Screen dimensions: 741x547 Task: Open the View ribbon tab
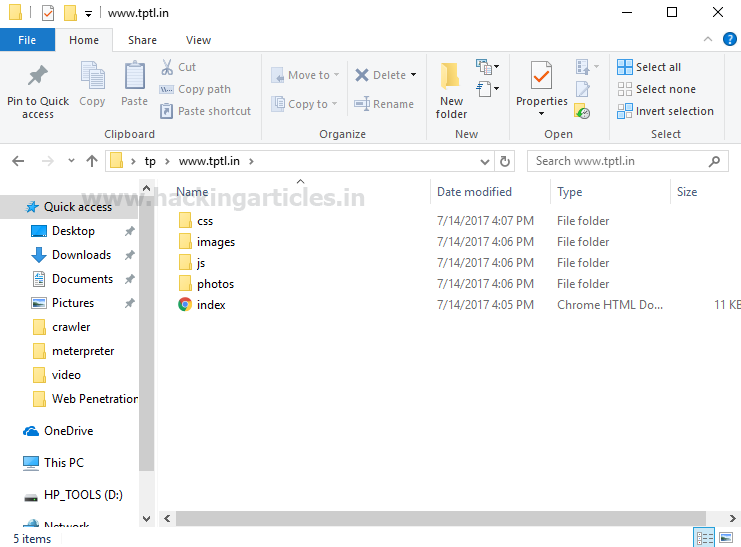(198, 40)
